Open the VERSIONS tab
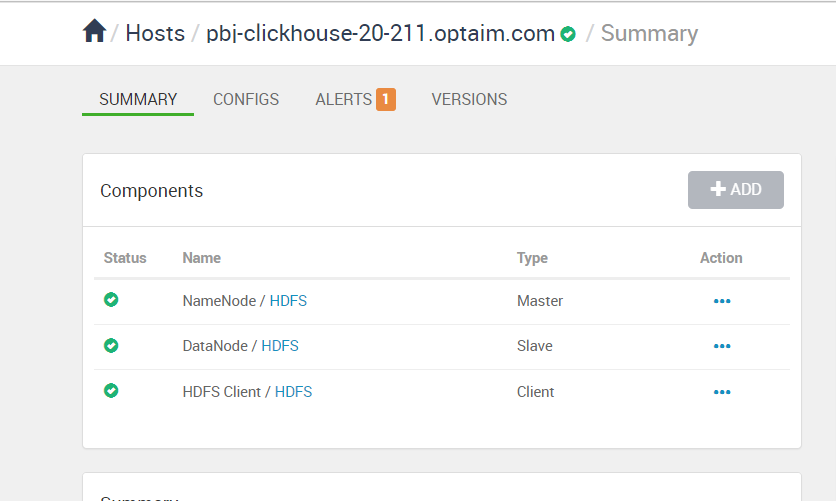 pos(469,99)
